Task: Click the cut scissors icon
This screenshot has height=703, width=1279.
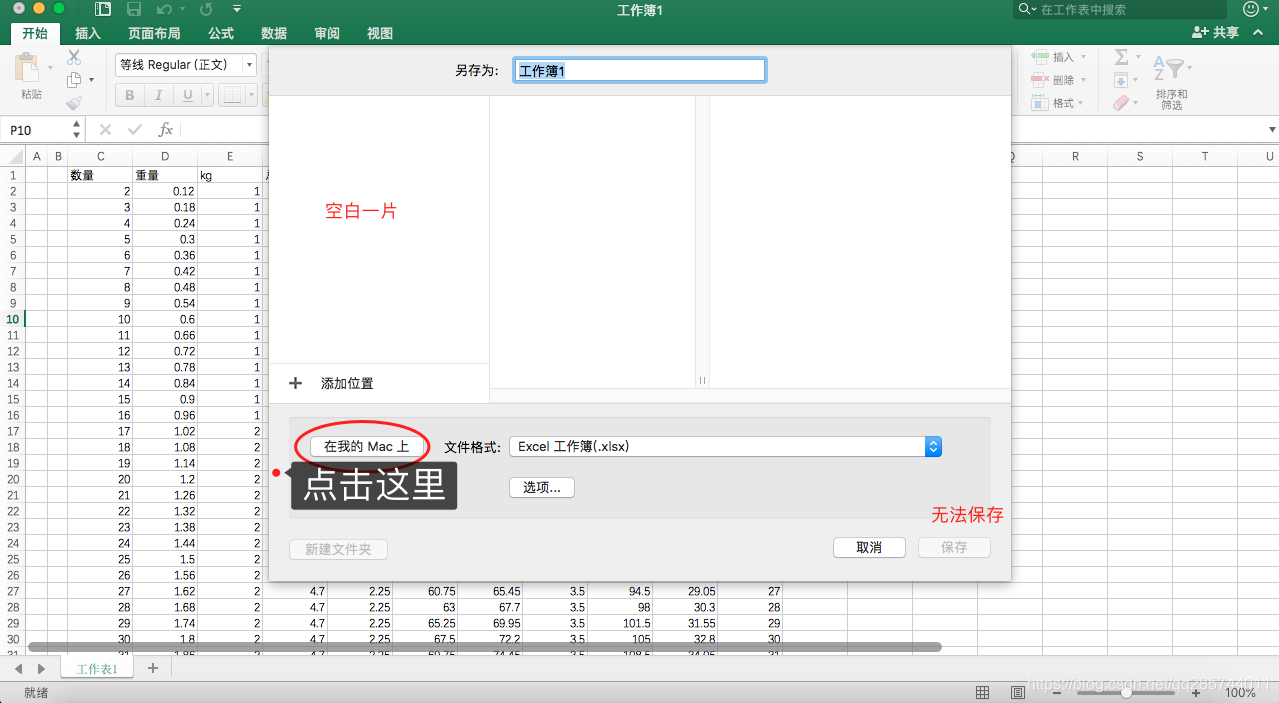Action: pyautogui.click(x=74, y=58)
